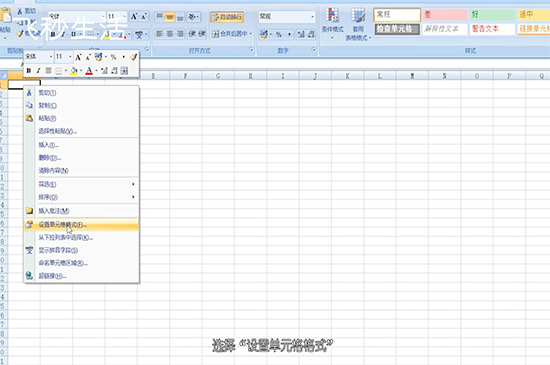The height and width of the screenshot is (365, 550).
Task: Select Format Cells (设置单元格格式) in context menu
Action: coord(82,225)
